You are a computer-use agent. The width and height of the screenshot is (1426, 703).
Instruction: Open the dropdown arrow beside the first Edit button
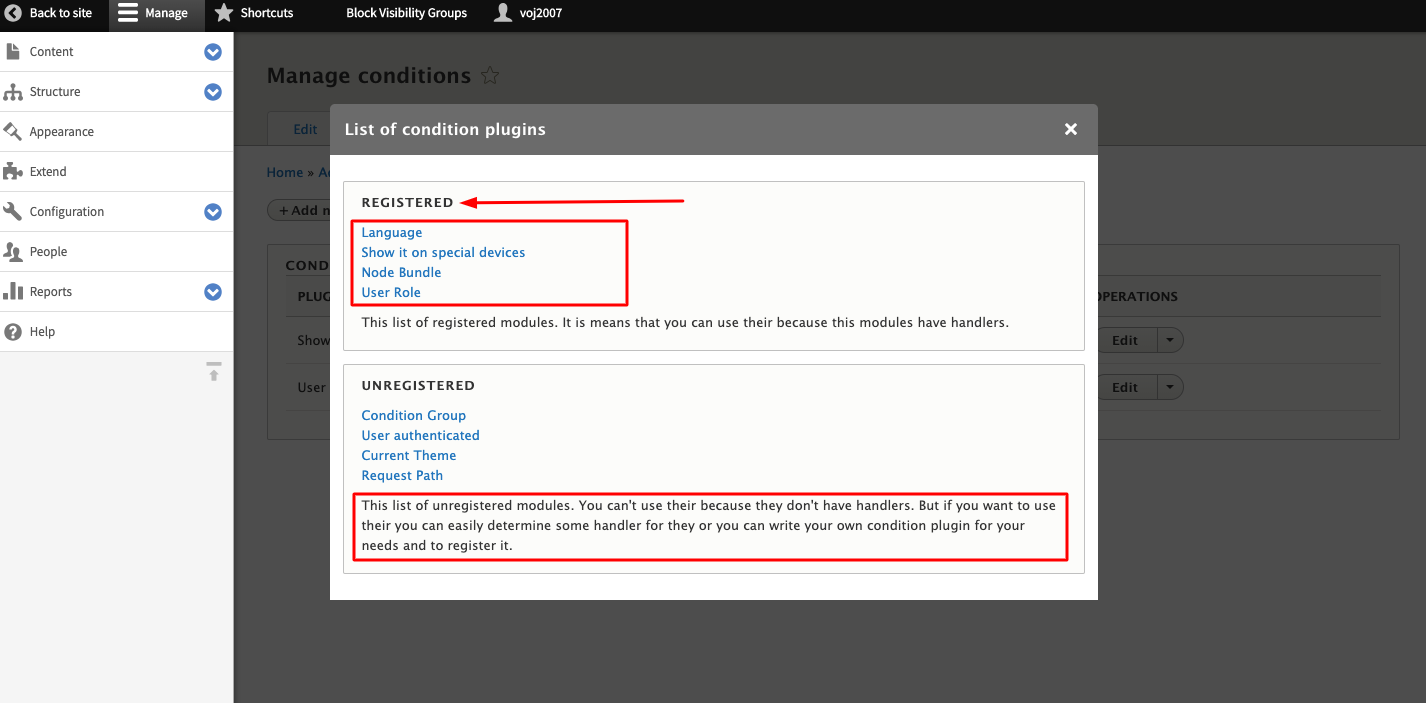pos(1171,340)
